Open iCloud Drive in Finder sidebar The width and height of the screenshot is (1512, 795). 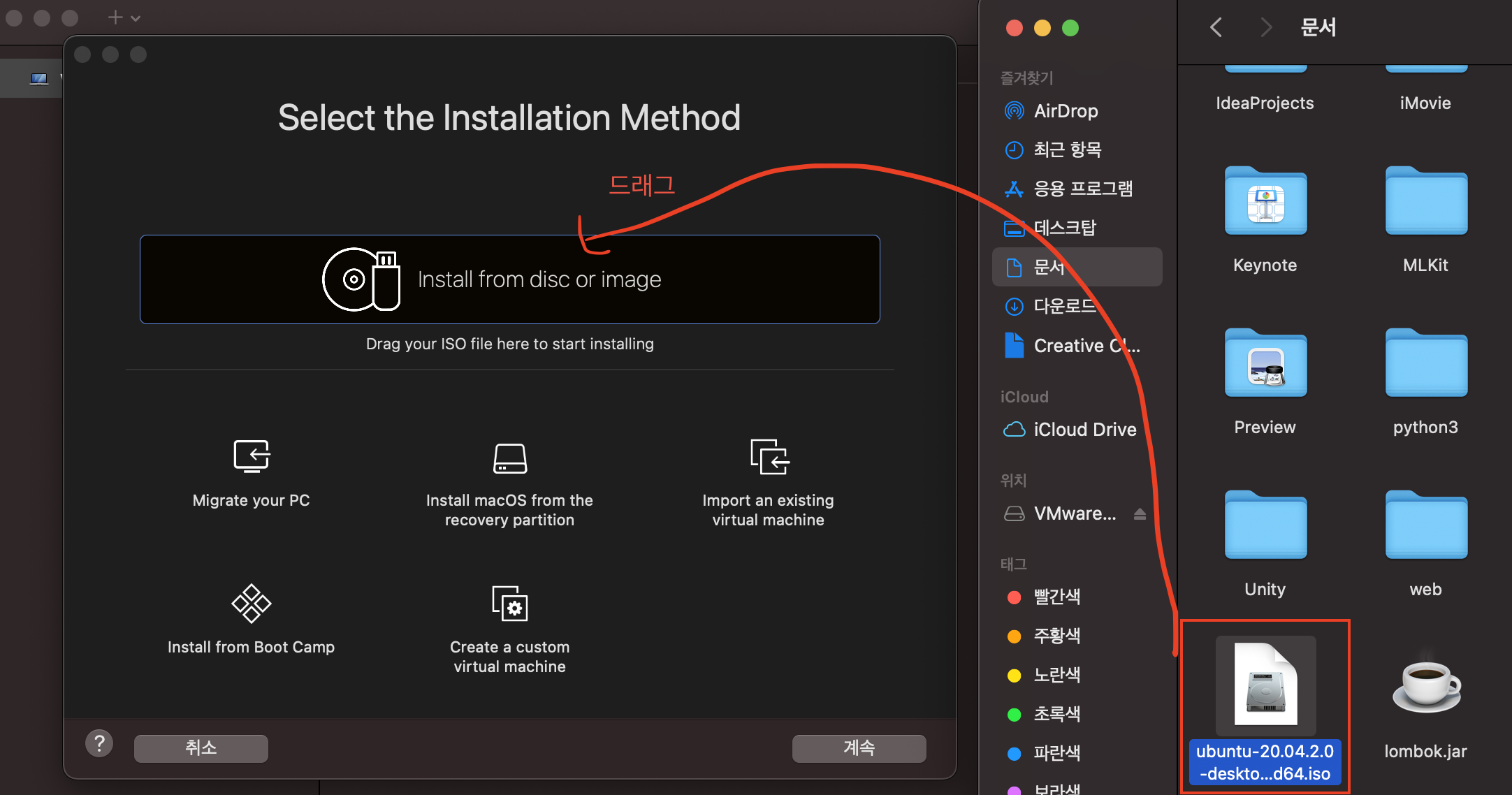[x=1084, y=430]
